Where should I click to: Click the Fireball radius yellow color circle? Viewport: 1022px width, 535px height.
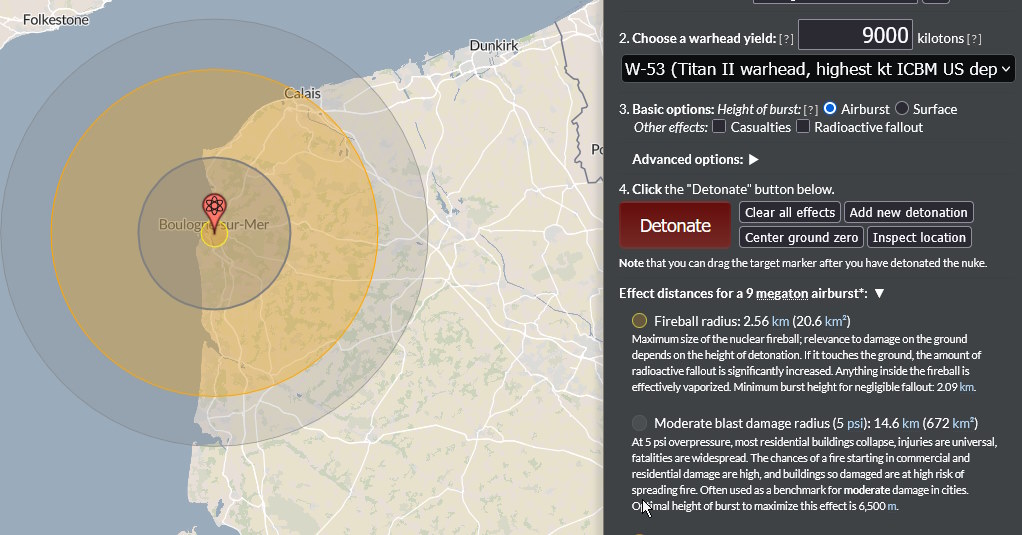[x=639, y=321]
